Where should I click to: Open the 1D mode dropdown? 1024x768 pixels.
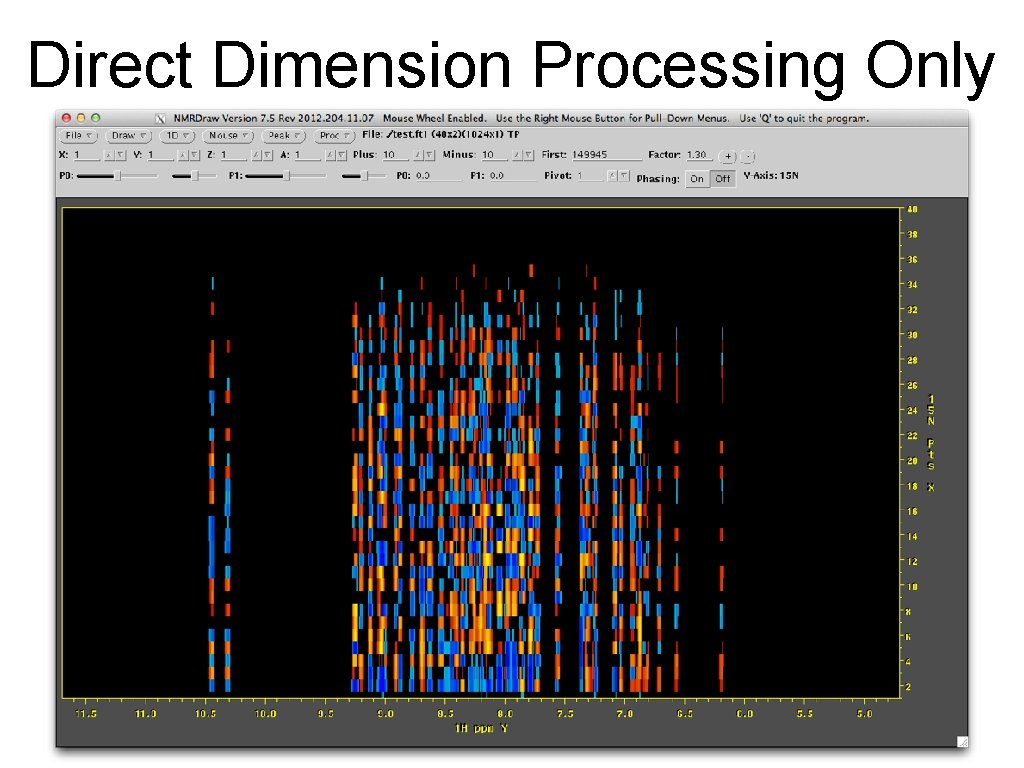tap(176, 136)
